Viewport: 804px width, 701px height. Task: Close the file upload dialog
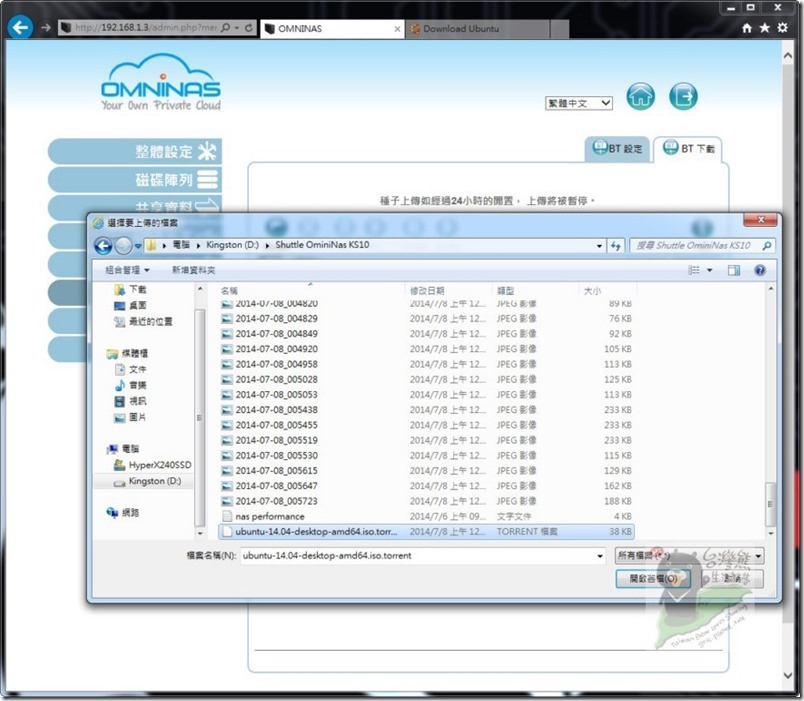761,220
